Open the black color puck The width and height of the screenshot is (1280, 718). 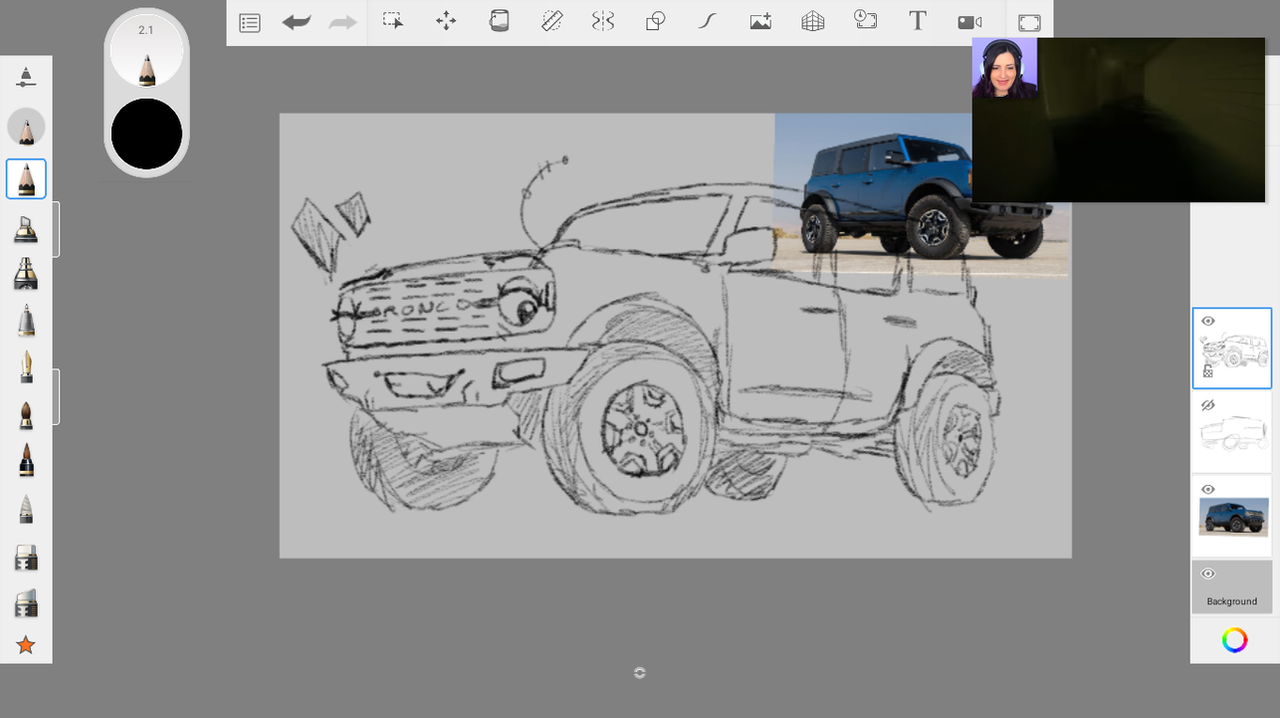click(x=146, y=134)
